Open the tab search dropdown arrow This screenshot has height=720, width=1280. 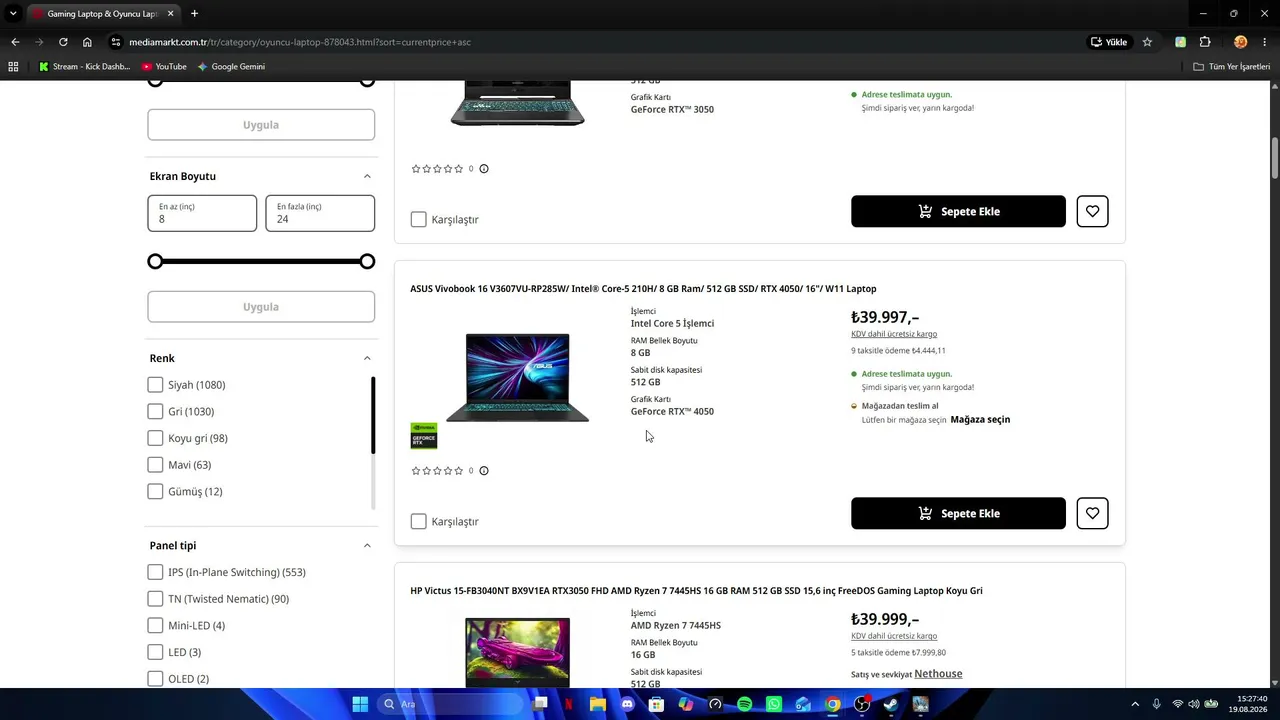(13, 14)
